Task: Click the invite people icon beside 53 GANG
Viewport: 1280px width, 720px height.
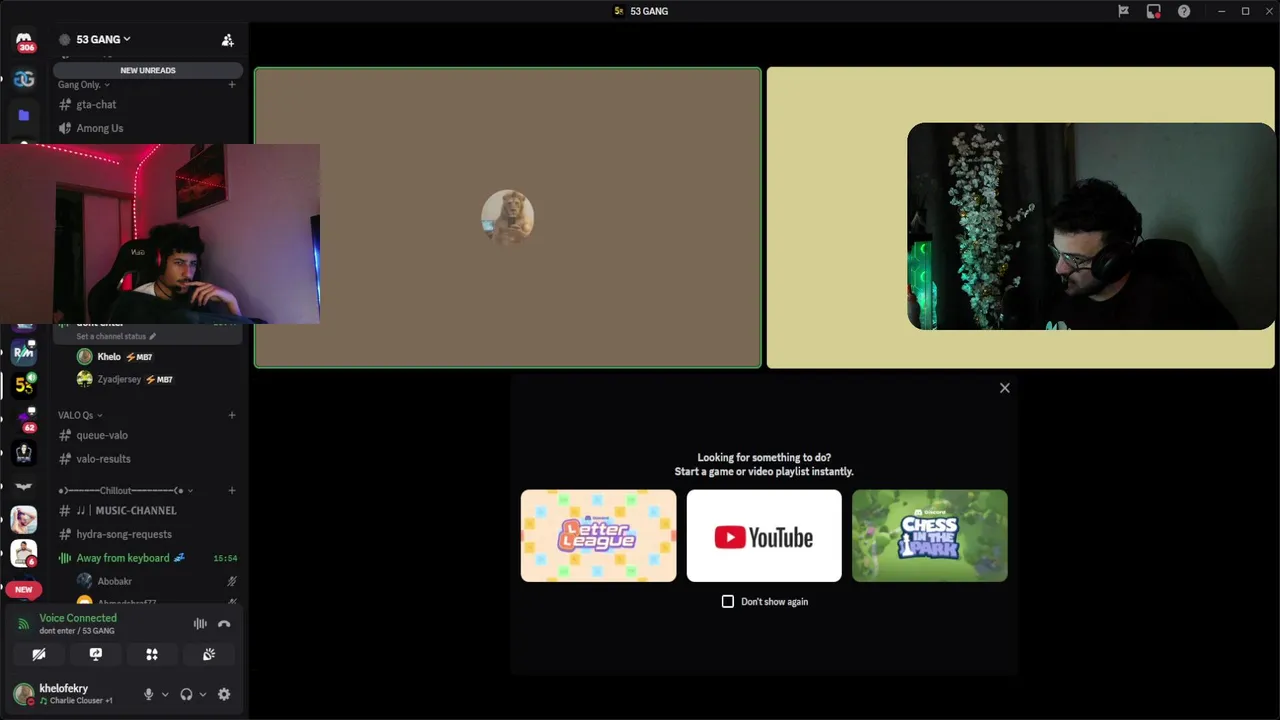Action: [x=227, y=40]
